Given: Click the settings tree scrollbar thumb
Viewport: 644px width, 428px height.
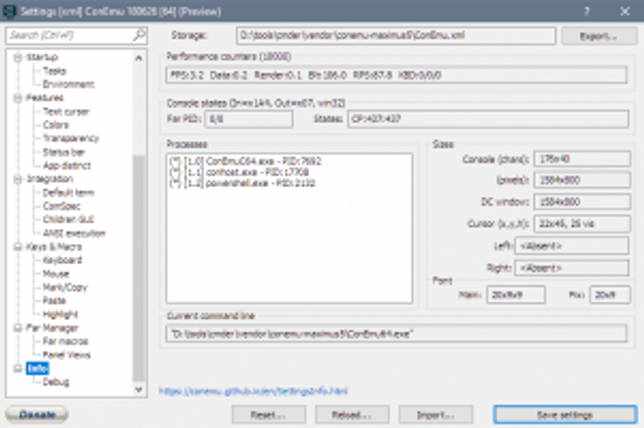Looking at the screenshot, I should click(139, 268).
